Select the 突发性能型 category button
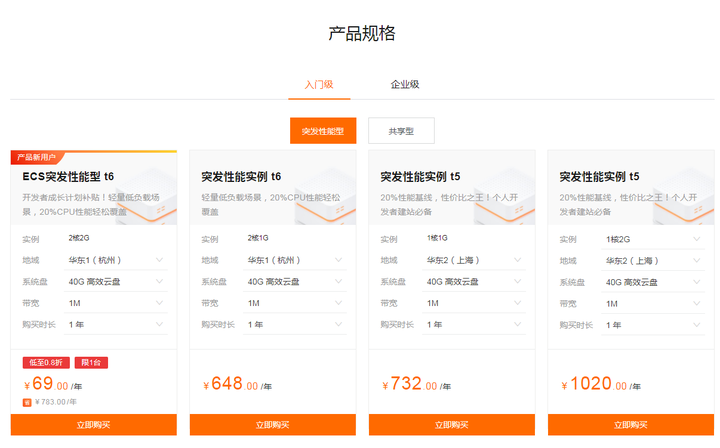Viewport: 720px width, 448px height. click(x=323, y=131)
